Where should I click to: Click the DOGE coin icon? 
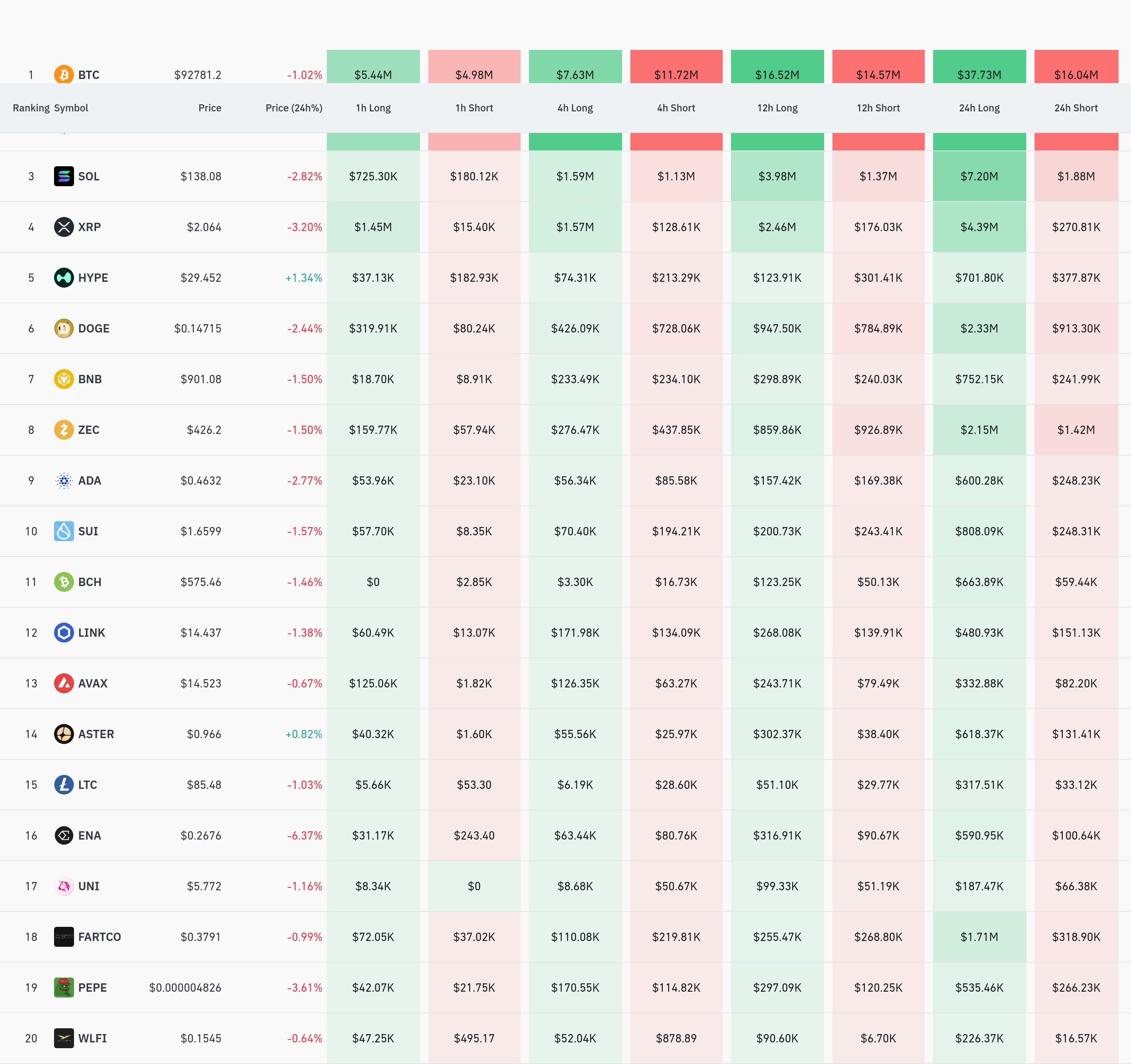coord(64,328)
